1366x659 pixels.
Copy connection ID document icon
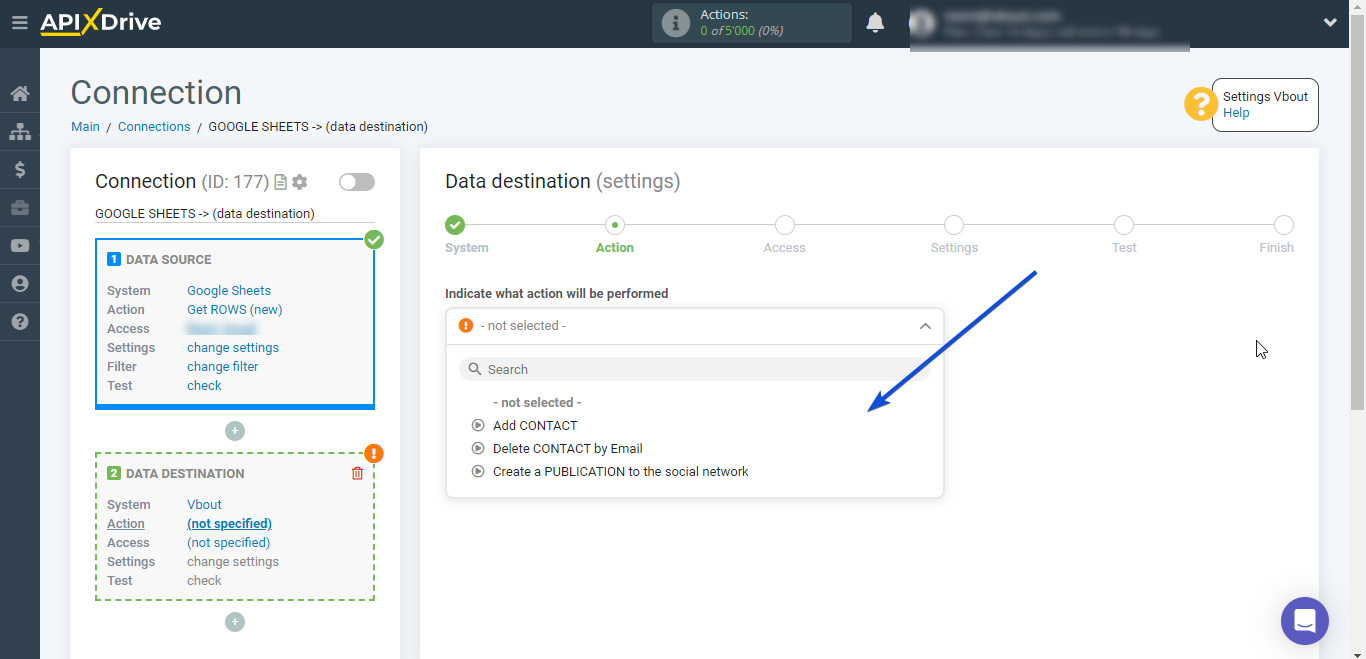click(x=280, y=182)
